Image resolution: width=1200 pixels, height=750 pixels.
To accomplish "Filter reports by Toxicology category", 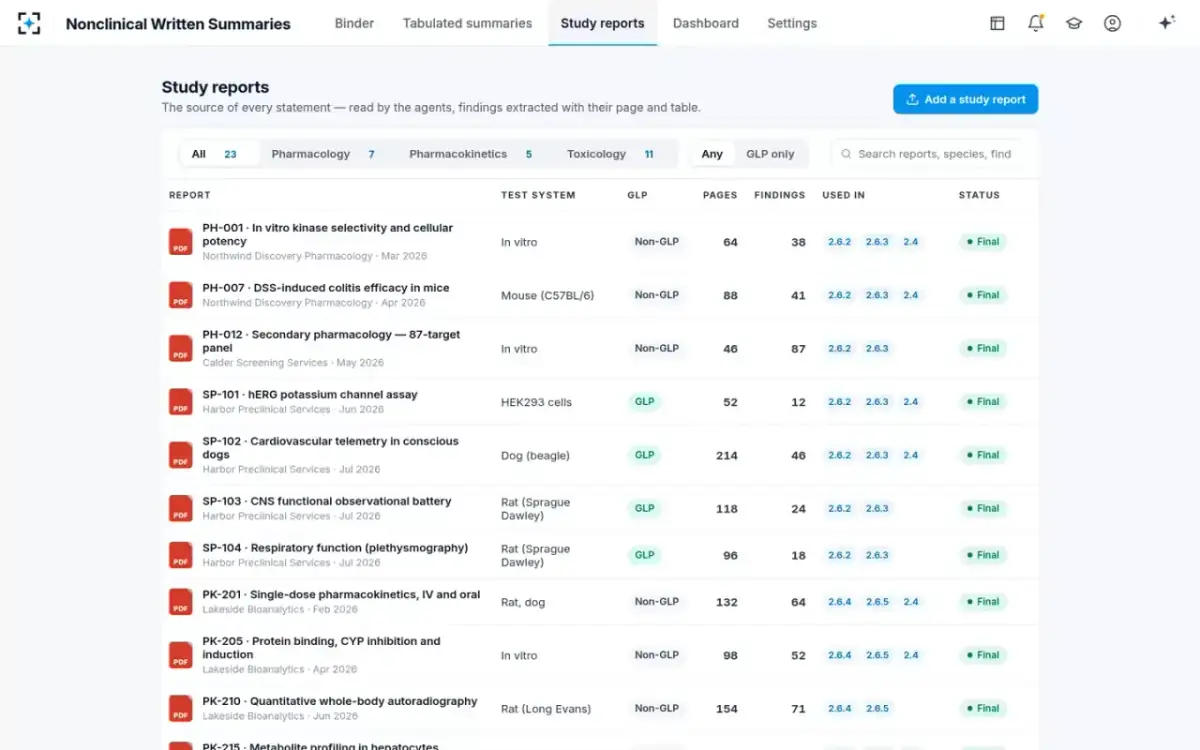I will [614, 154].
